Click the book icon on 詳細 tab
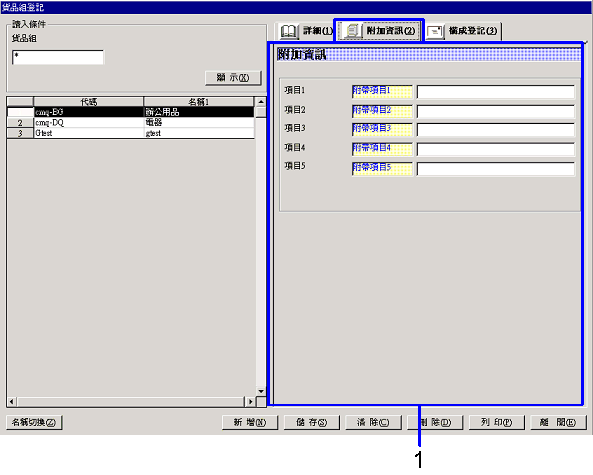Viewport: 593px width, 475px height. click(289, 31)
